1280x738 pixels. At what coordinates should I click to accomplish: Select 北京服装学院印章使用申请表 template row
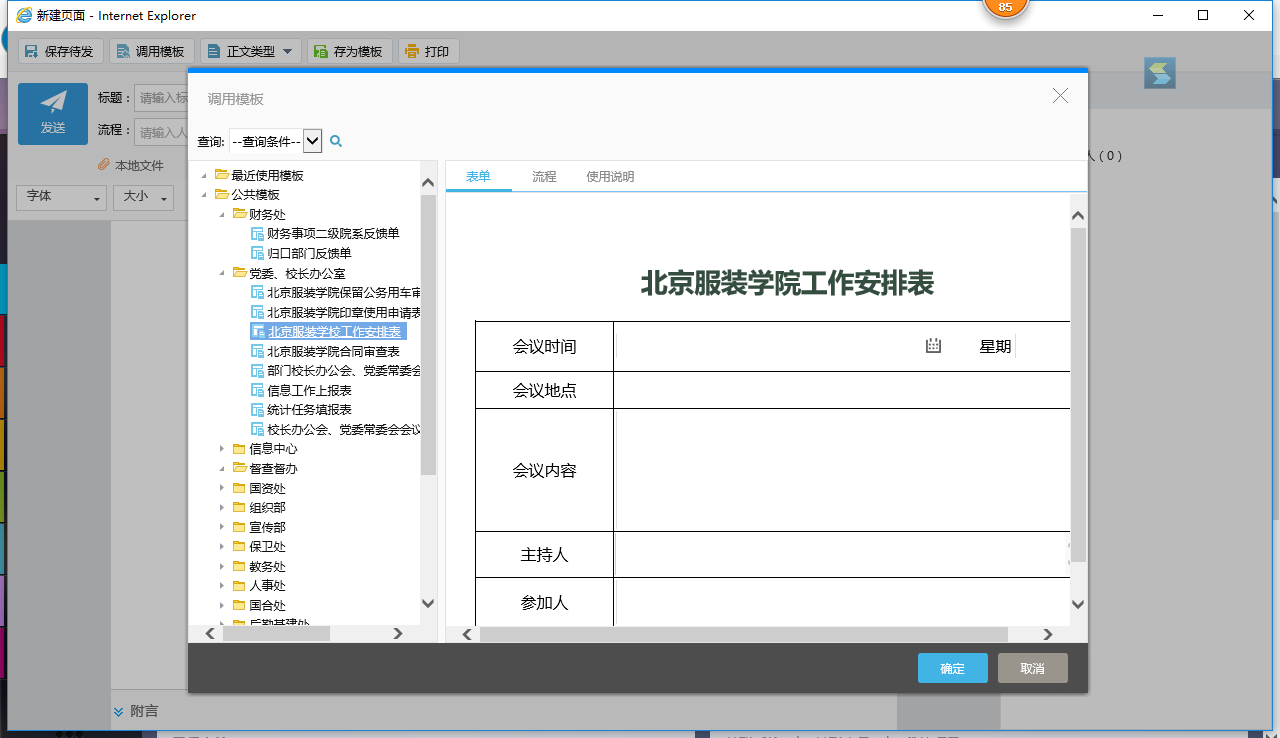(335, 312)
